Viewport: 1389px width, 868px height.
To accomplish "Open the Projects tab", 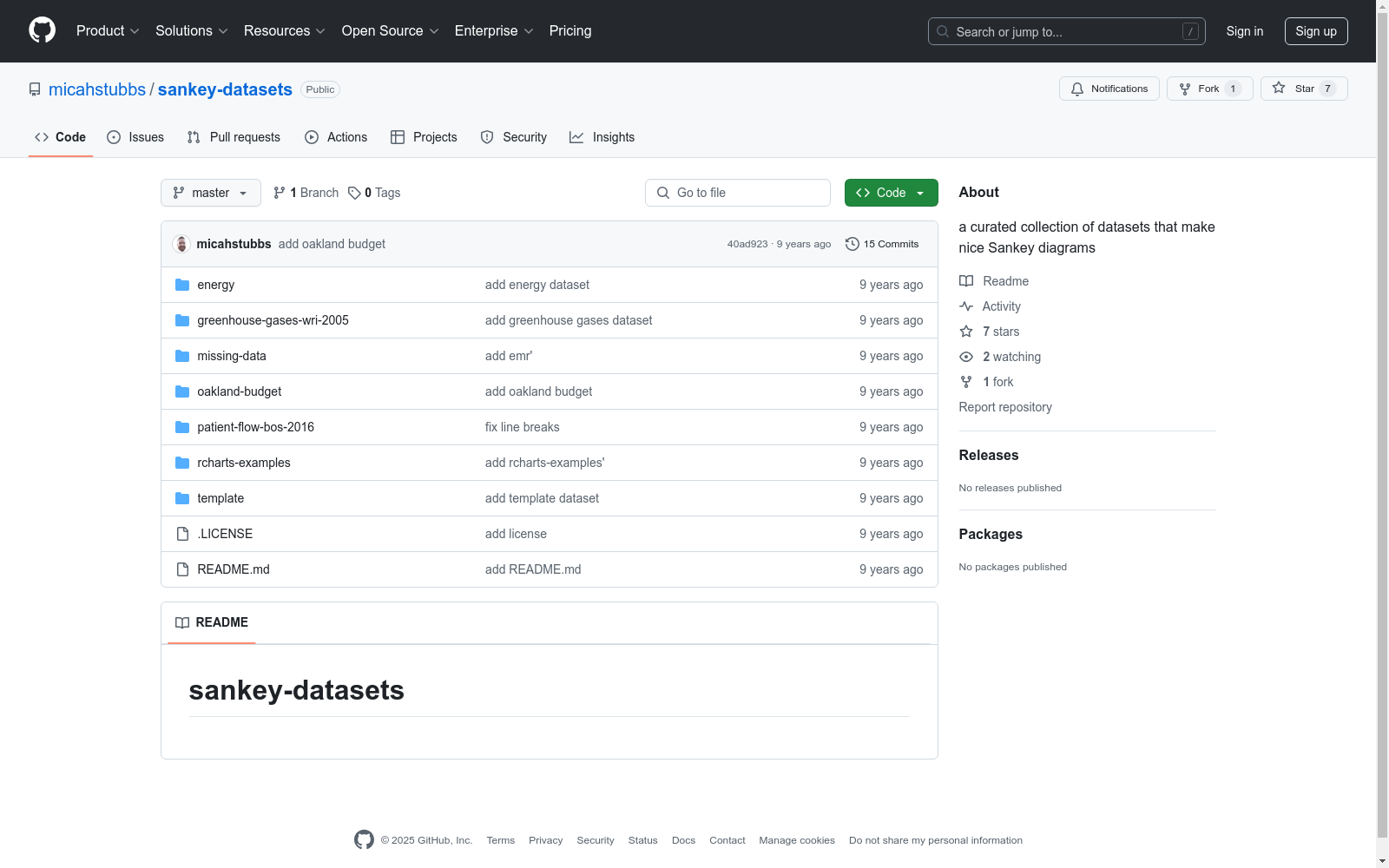I will pos(424,137).
